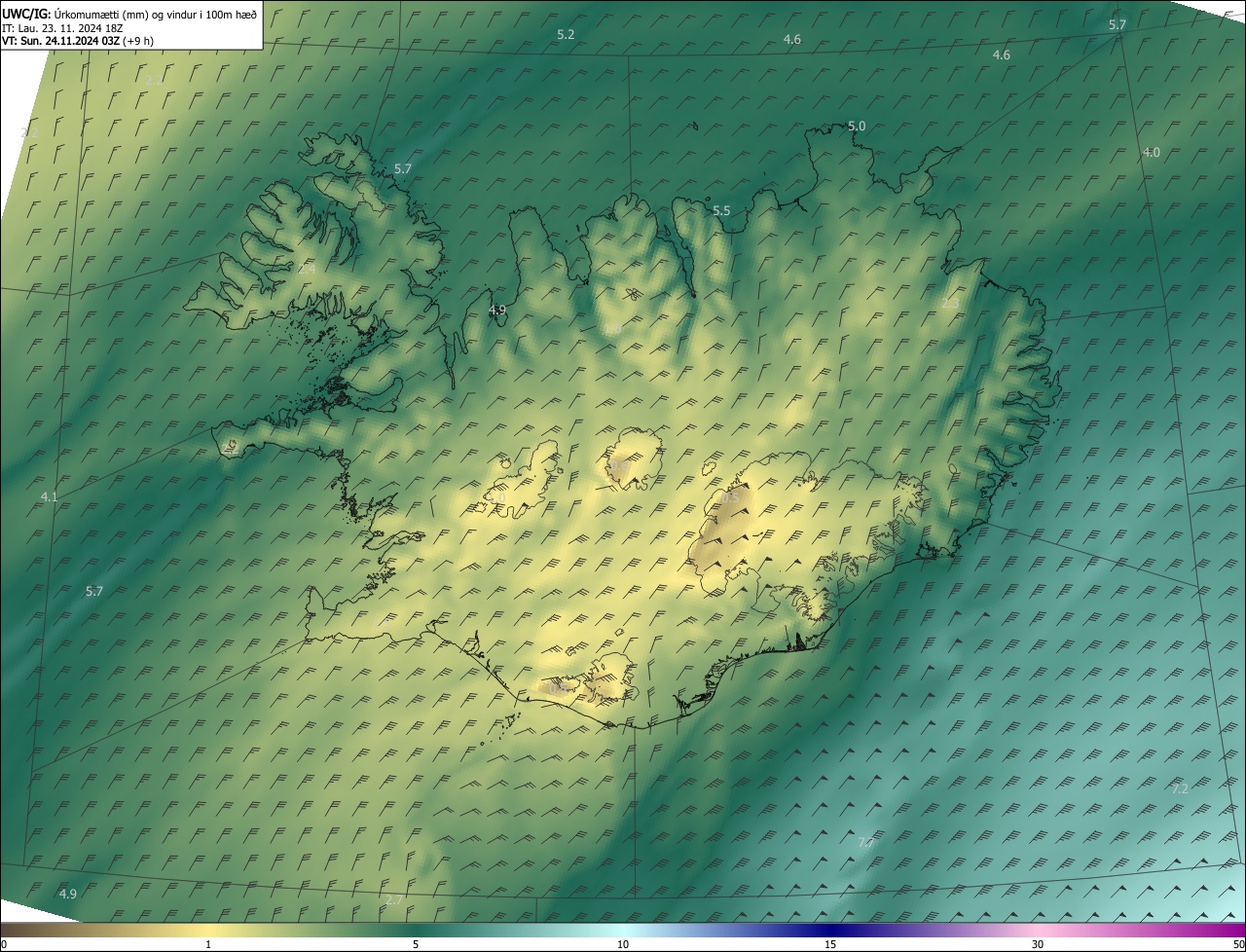Click the 4.0 value label on the map

[1152, 152]
